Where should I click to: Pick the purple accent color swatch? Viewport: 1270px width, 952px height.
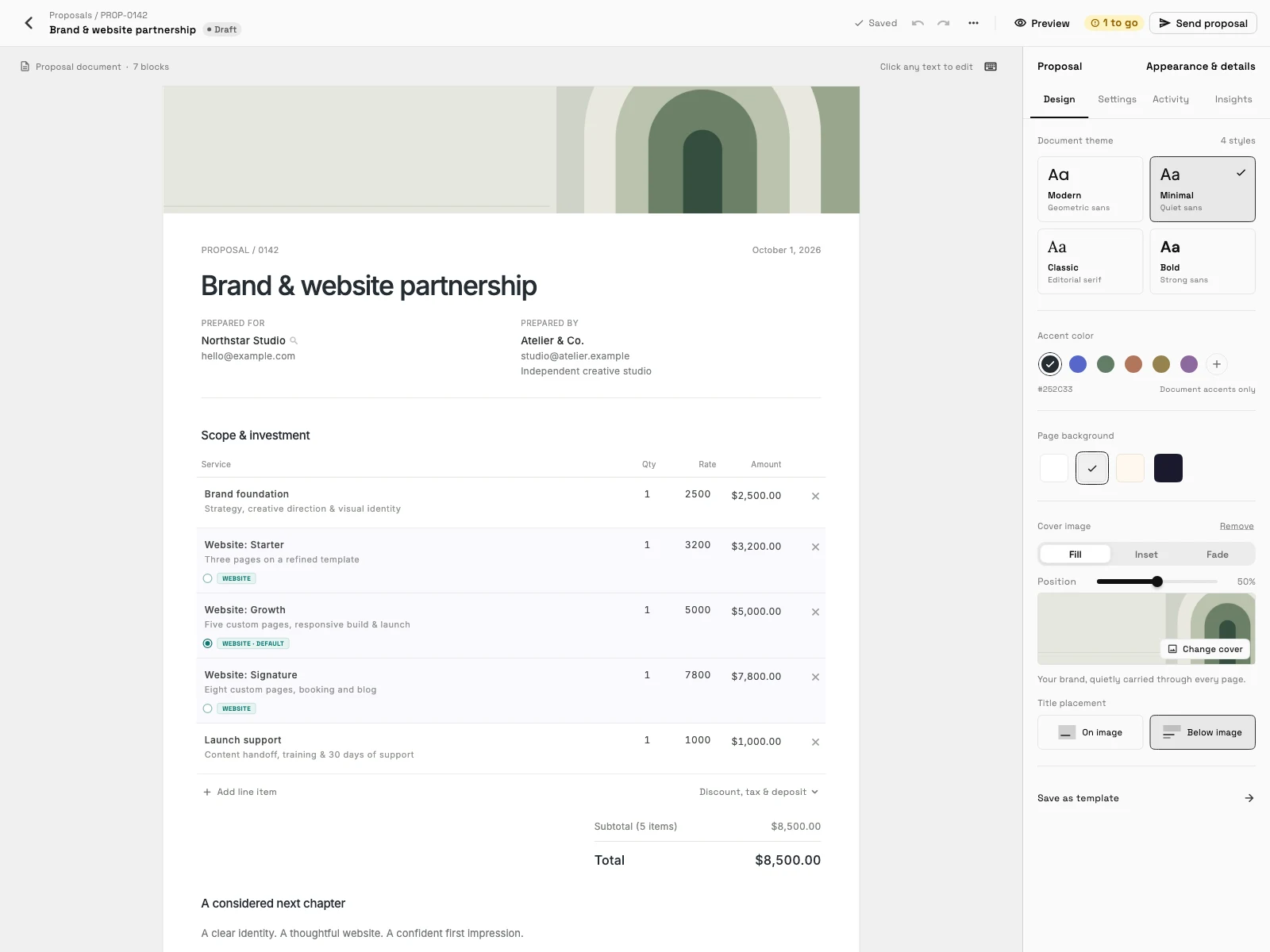pos(1188,364)
